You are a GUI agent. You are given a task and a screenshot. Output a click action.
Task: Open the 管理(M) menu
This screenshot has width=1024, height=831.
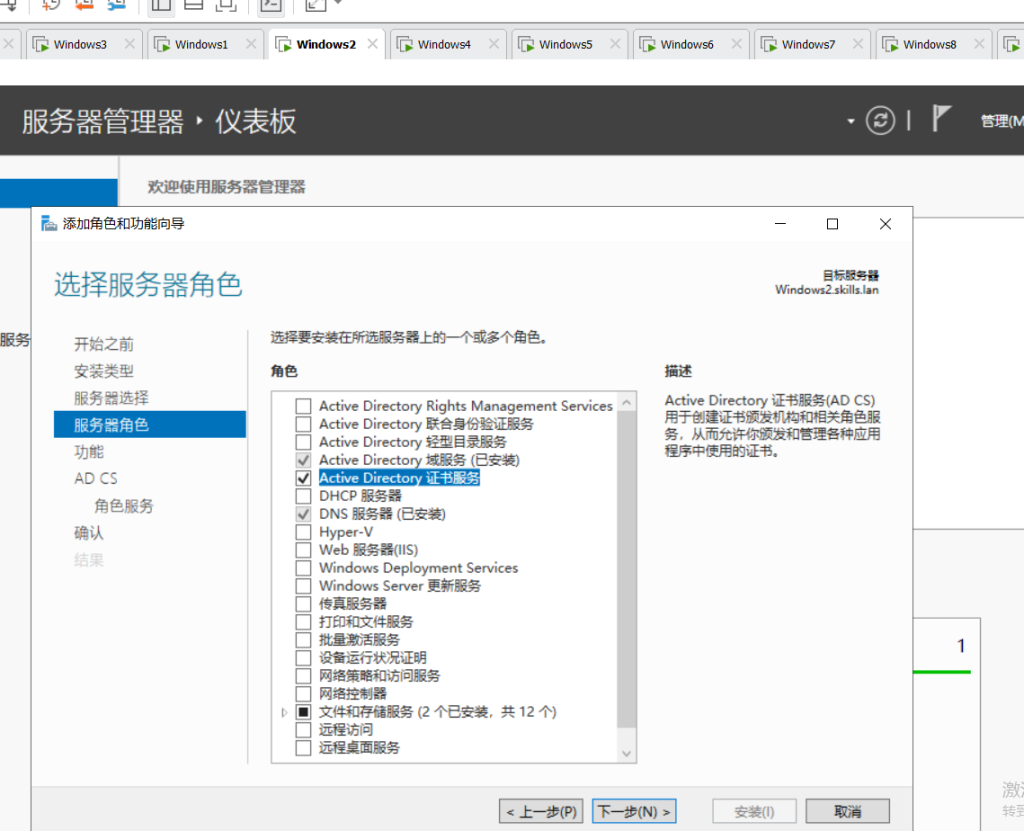[x=1001, y=121]
